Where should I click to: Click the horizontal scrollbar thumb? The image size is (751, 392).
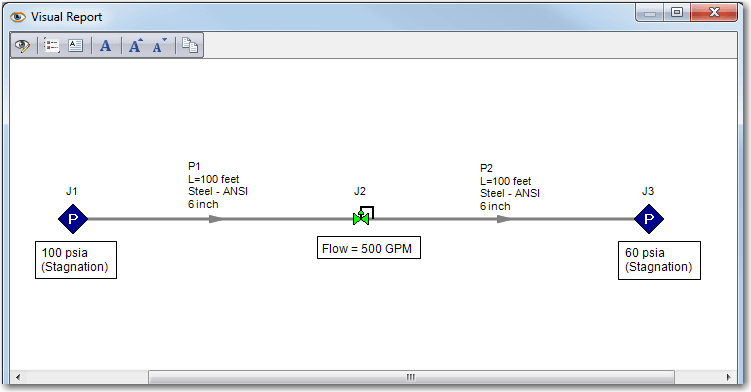click(x=411, y=377)
